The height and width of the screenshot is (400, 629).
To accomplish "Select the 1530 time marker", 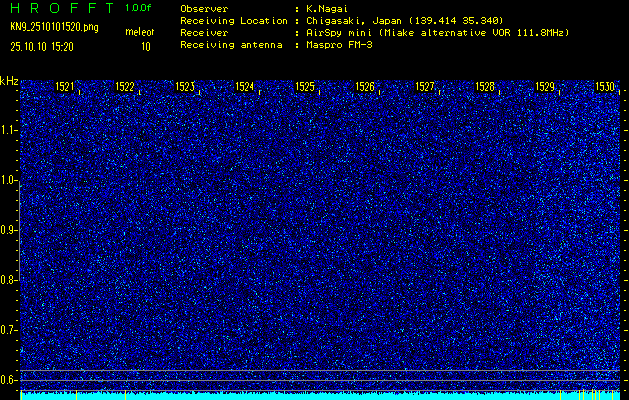I will tap(604, 87).
